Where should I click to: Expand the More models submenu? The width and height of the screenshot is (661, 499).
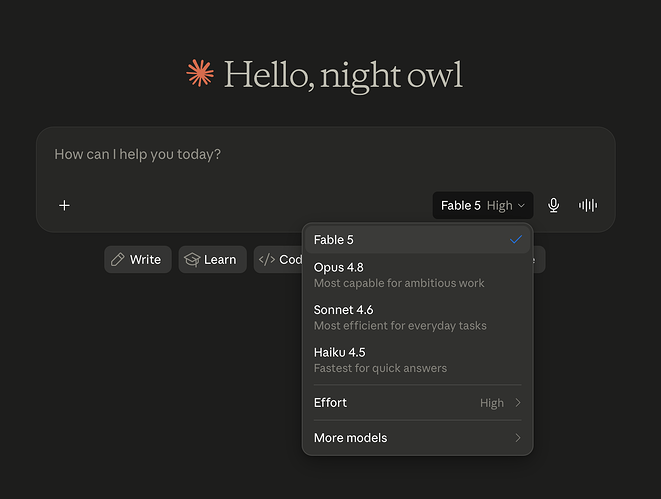[x=417, y=437]
